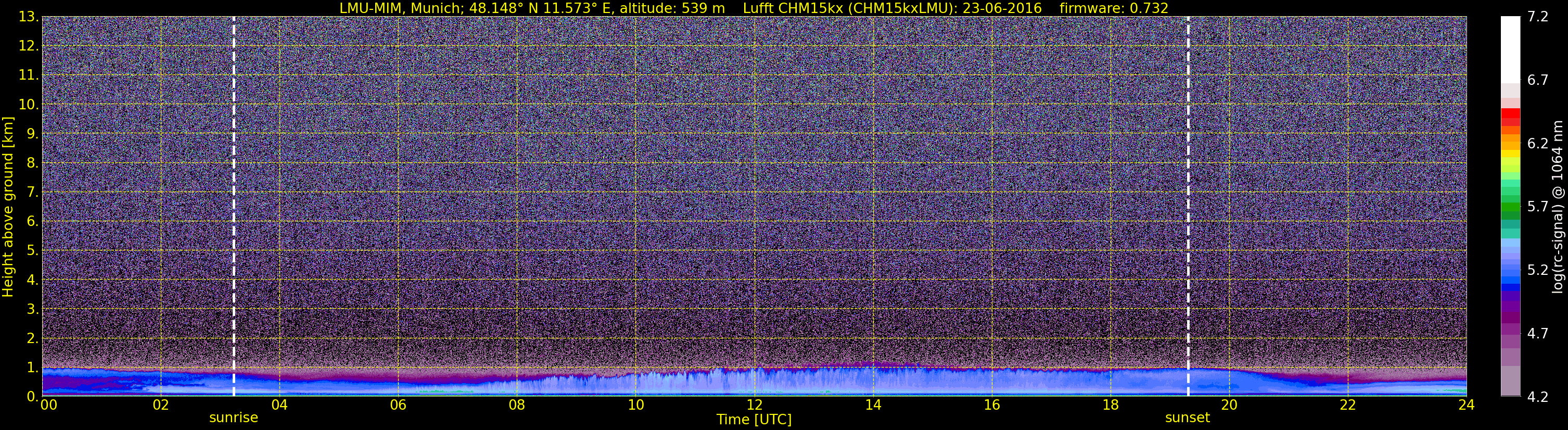Click the height axis tick '11.'
Image resolution: width=1568 pixels, height=430 pixels.
pyautogui.click(x=28, y=75)
